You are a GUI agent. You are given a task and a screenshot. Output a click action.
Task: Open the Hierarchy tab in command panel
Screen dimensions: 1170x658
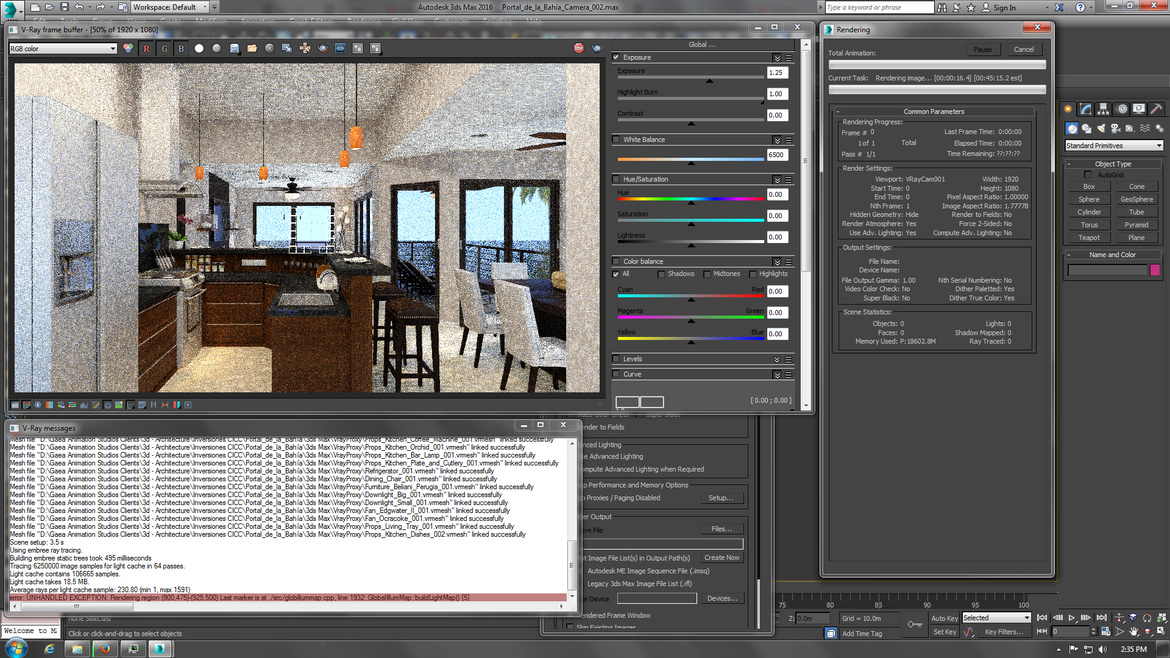[1104, 109]
